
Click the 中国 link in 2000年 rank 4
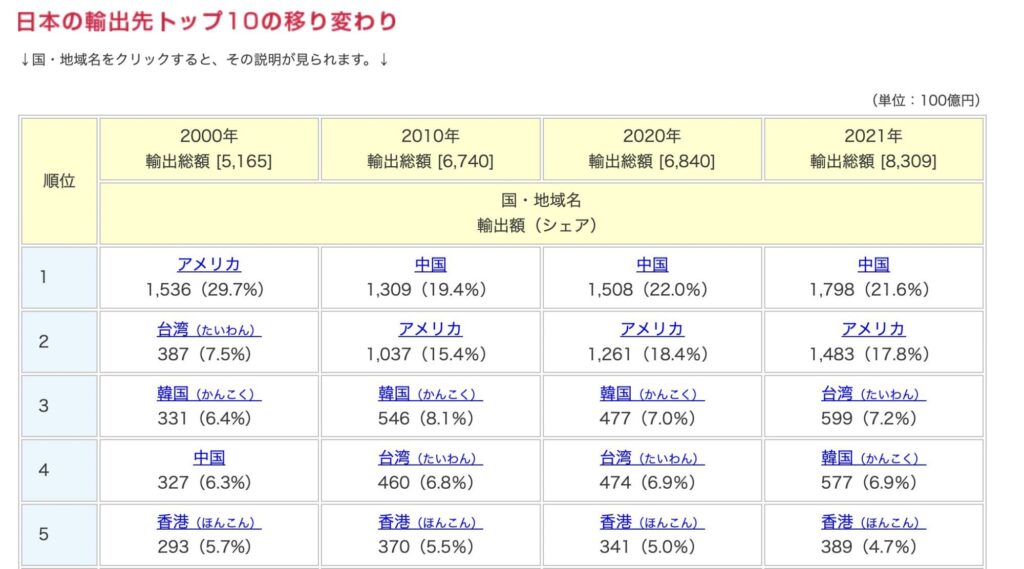coord(209,457)
